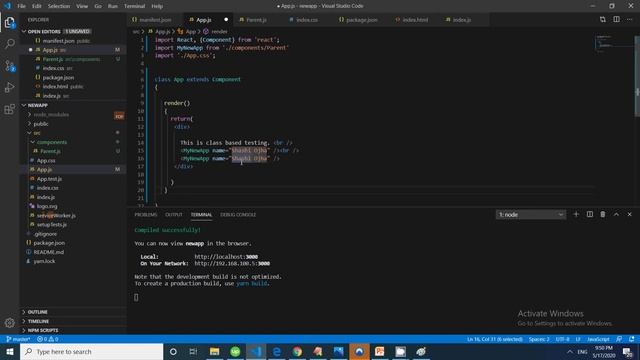Kill terminal with trash icon
Image resolution: width=640 pixels, height=360 pixels.
coord(603,214)
